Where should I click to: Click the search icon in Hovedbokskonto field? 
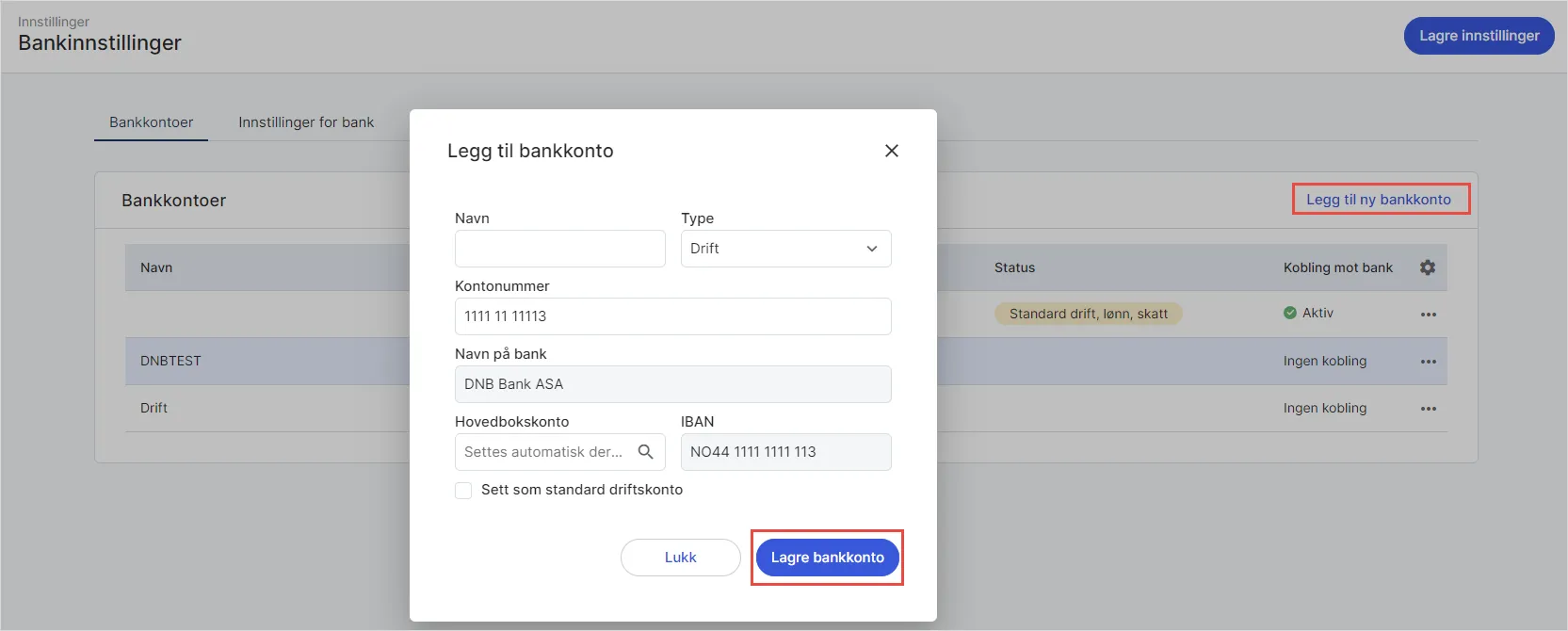click(x=646, y=452)
